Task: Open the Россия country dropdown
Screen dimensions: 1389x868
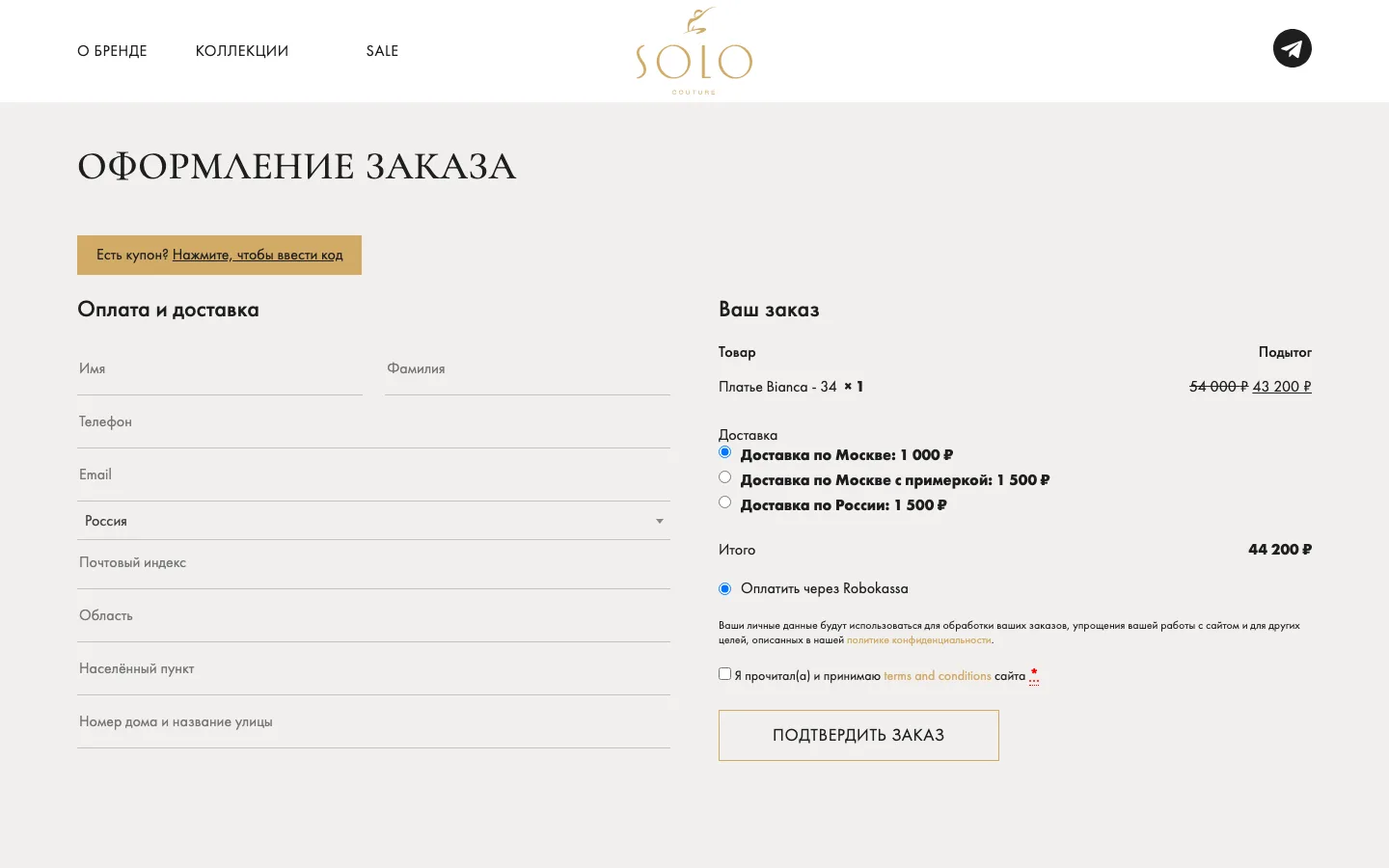Action: (373, 521)
